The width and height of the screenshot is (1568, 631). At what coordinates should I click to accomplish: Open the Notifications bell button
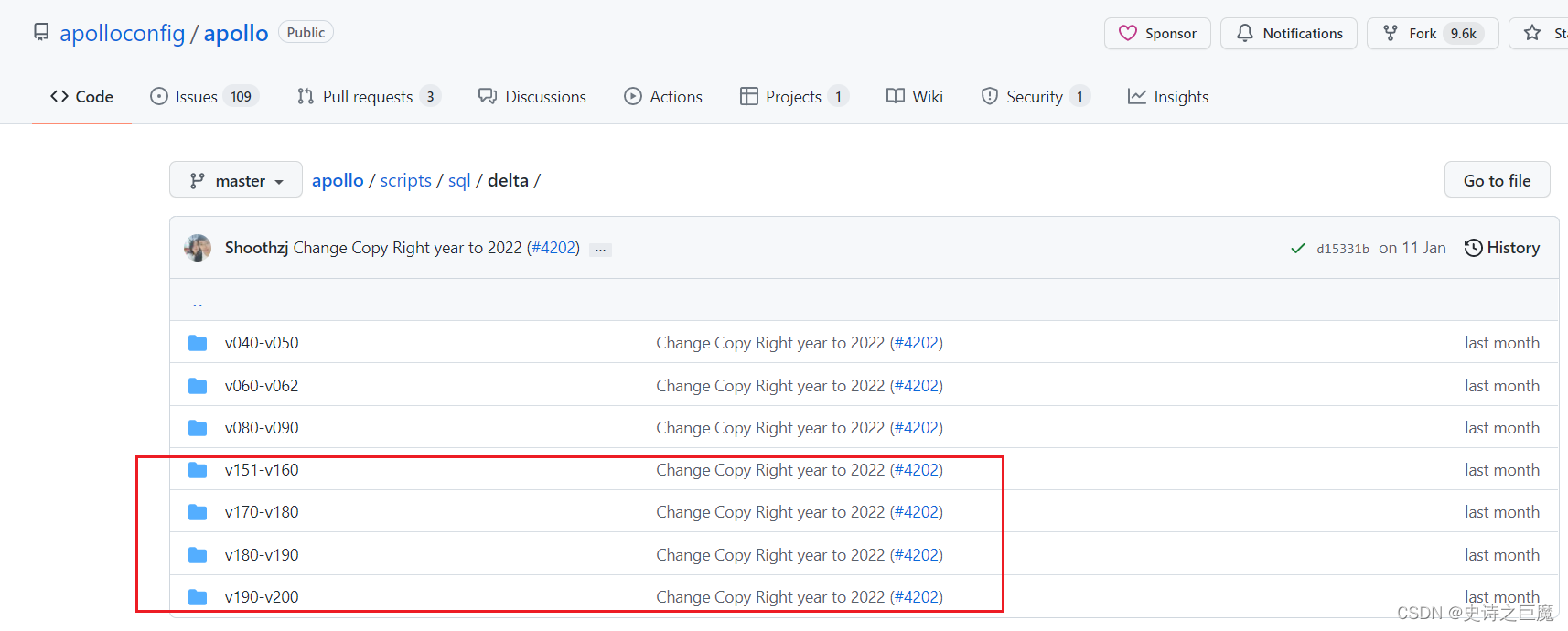click(x=1289, y=34)
